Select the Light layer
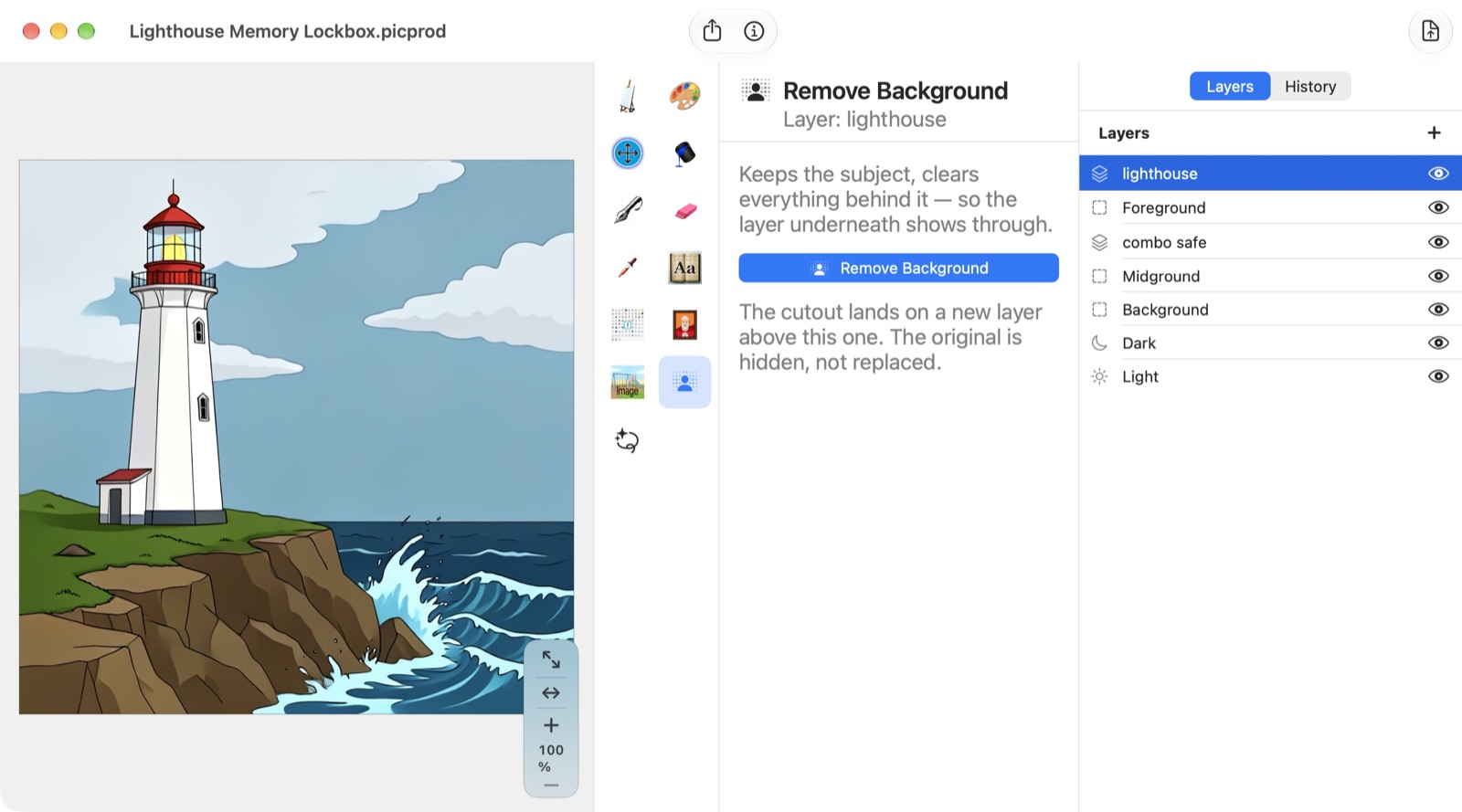 click(x=1270, y=376)
